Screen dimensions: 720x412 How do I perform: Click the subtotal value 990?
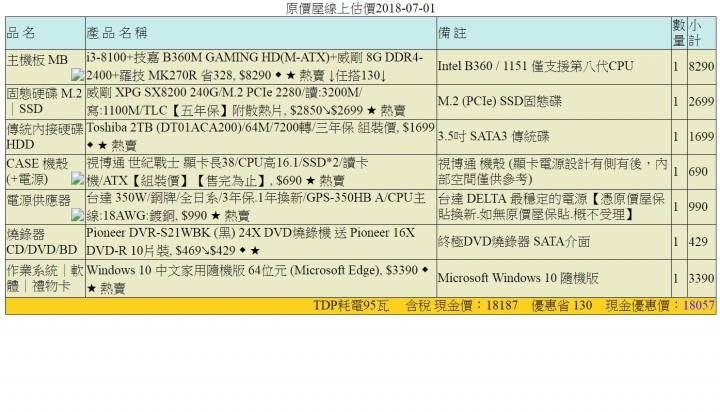coord(698,206)
